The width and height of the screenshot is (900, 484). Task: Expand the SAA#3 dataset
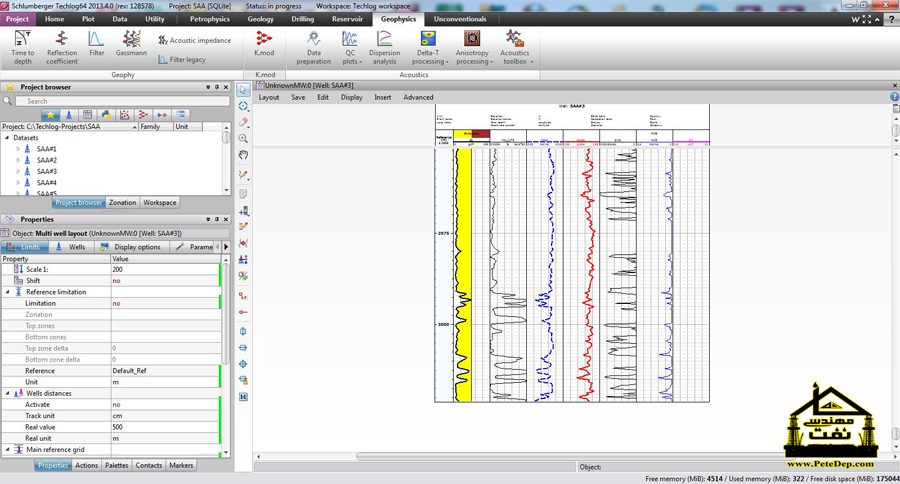tap(18, 171)
